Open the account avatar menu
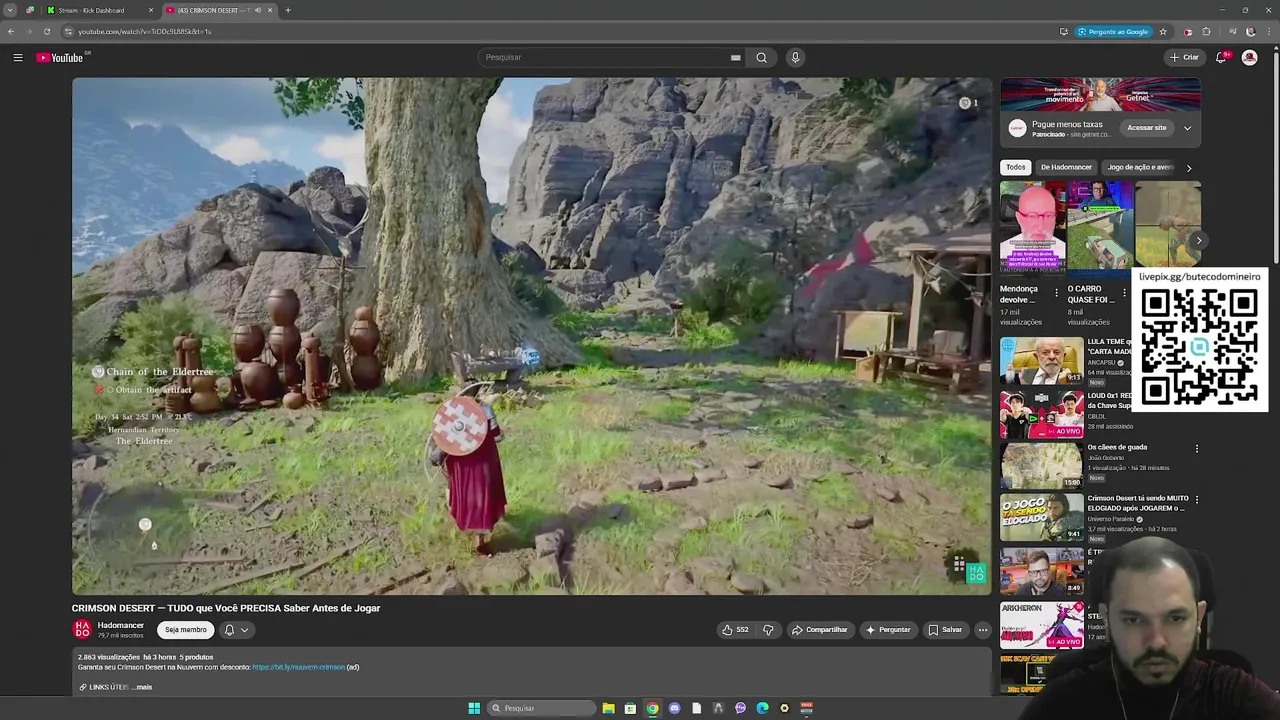The width and height of the screenshot is (1280, 720). pyautogui.click(x=1249, y=57)
